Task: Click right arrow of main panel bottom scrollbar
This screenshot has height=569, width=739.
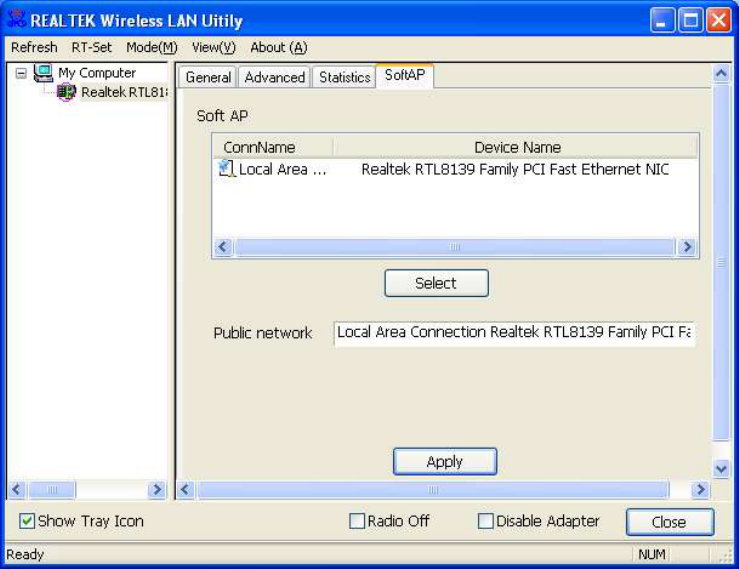Action: click(700, 490)
